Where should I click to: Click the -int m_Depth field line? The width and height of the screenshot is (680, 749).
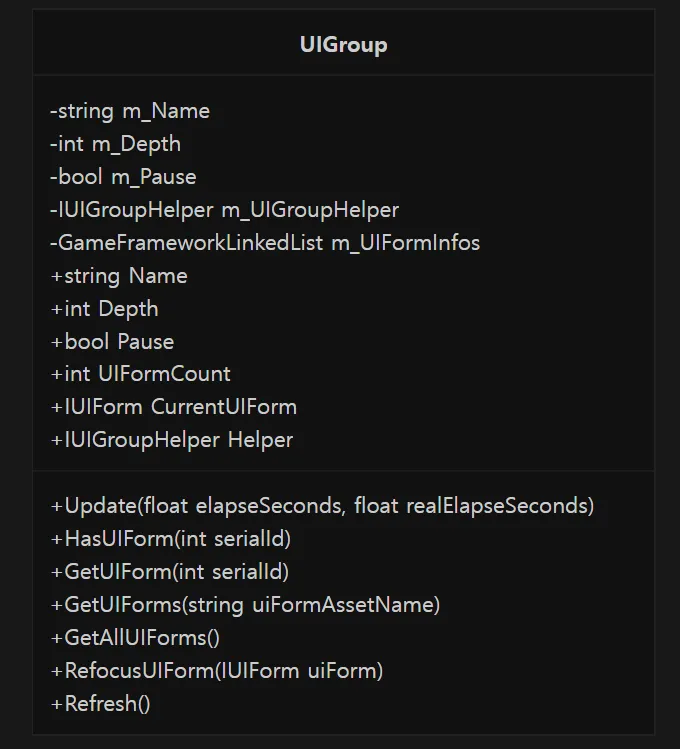point(116,144)
